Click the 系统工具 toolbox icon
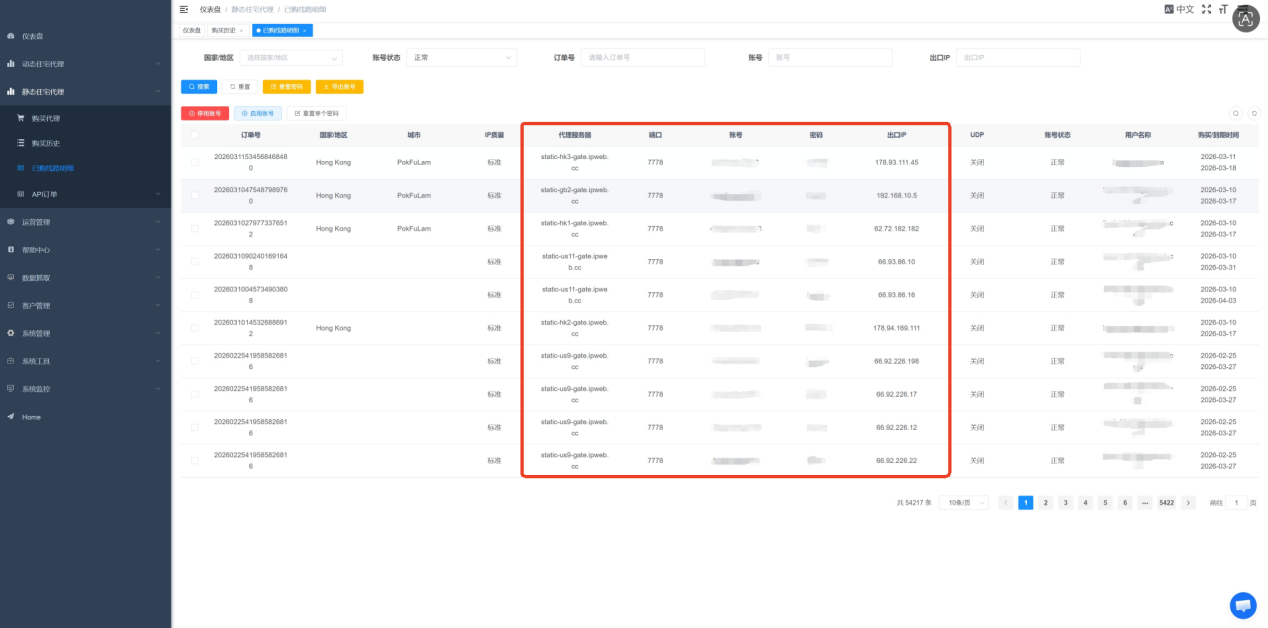The height and width of the screenshot is (628, 1268). [11, 361]
